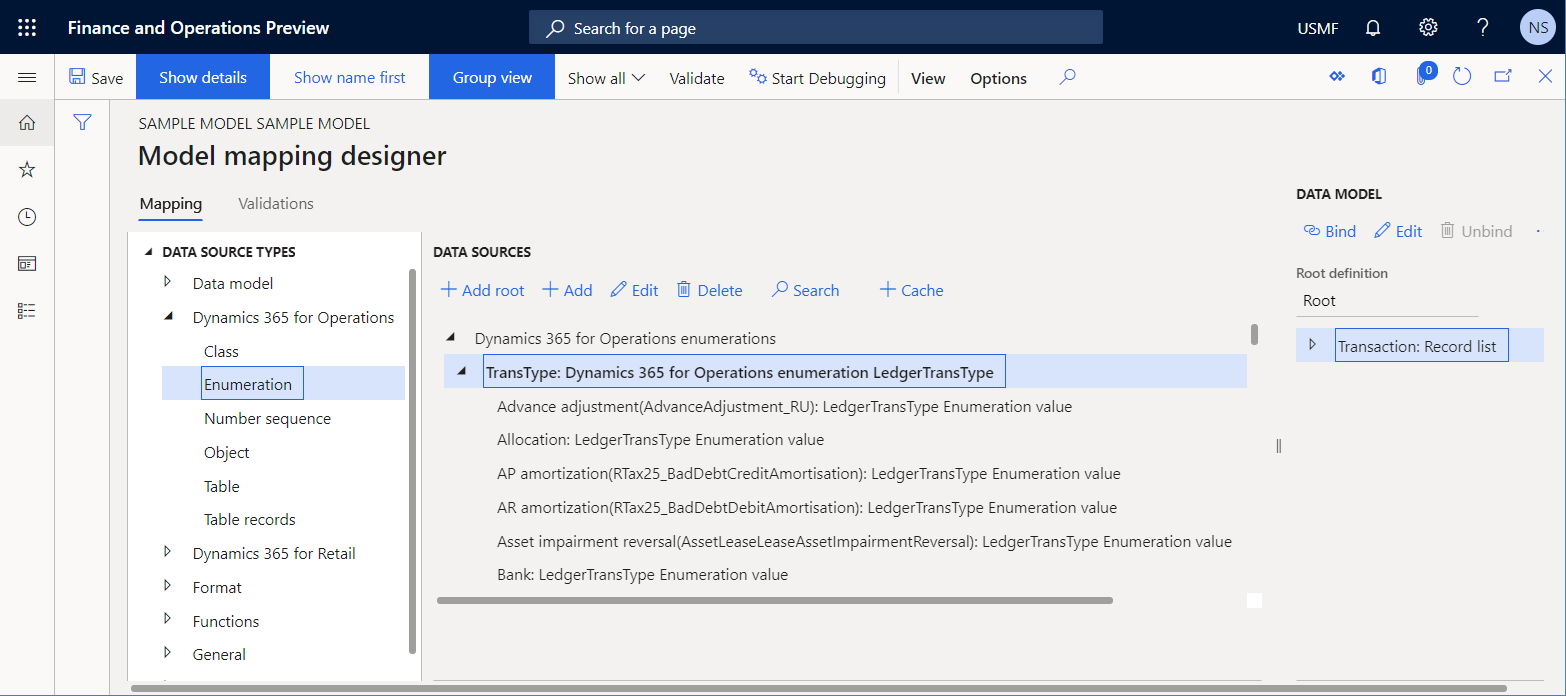
Task: Toggle Show name first view
Action: click(x=348, y=76)
